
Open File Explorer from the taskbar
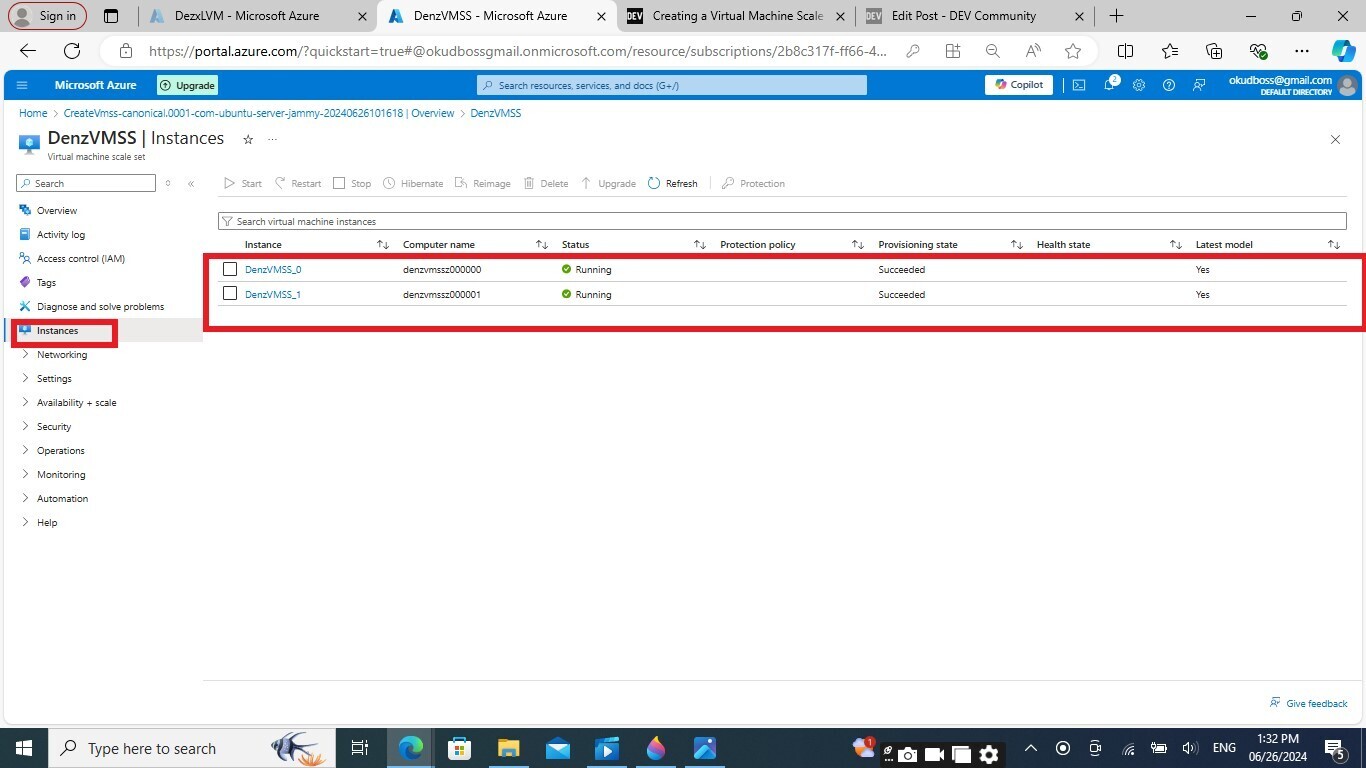pos(508,748)
